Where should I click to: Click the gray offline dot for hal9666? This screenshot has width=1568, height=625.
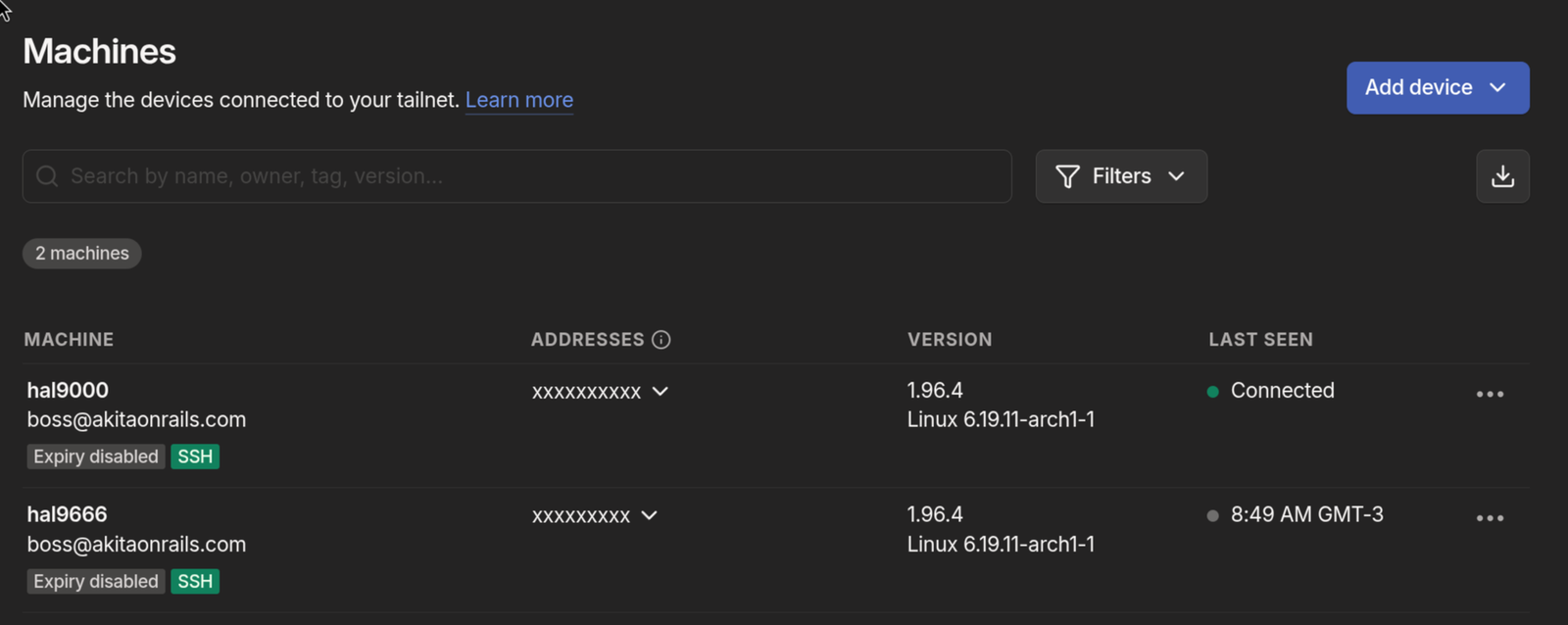1212,516
